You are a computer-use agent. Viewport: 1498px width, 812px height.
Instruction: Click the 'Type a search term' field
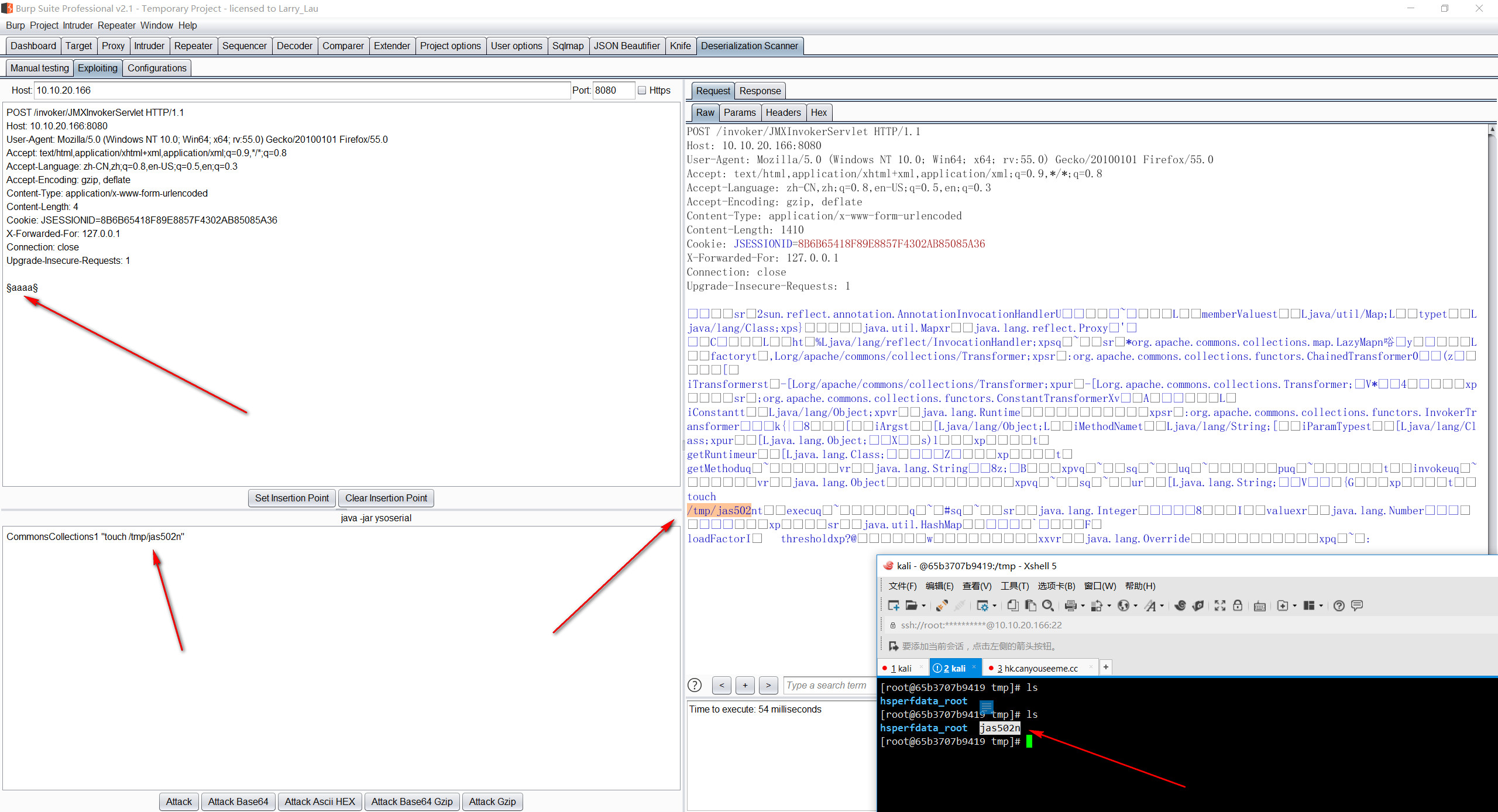coord(829,685)
